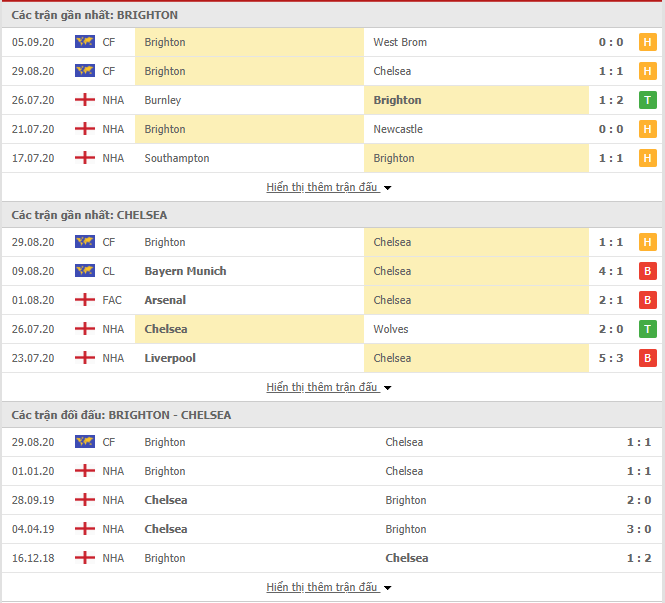Click the world flag icon on Bayern Munich CL row
The width and height of the screenshot is (665, 603).
tap(85, 271)
